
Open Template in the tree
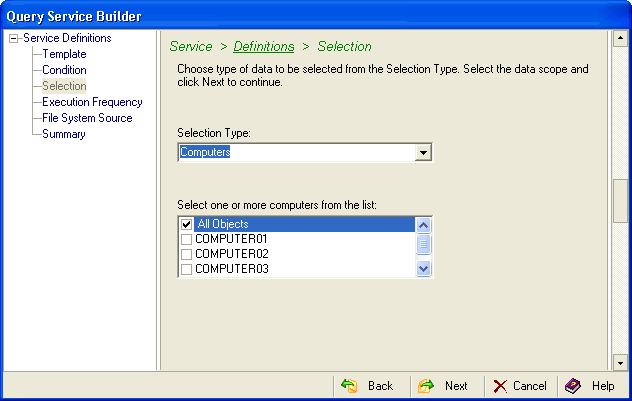(64, 54)
